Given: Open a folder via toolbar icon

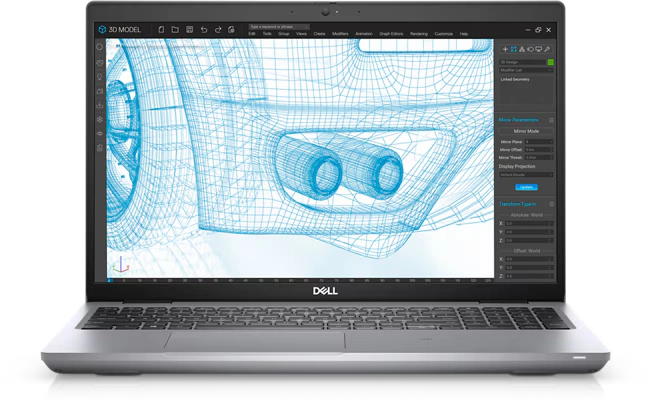Looking at the screenshot, I should (175, 29).
